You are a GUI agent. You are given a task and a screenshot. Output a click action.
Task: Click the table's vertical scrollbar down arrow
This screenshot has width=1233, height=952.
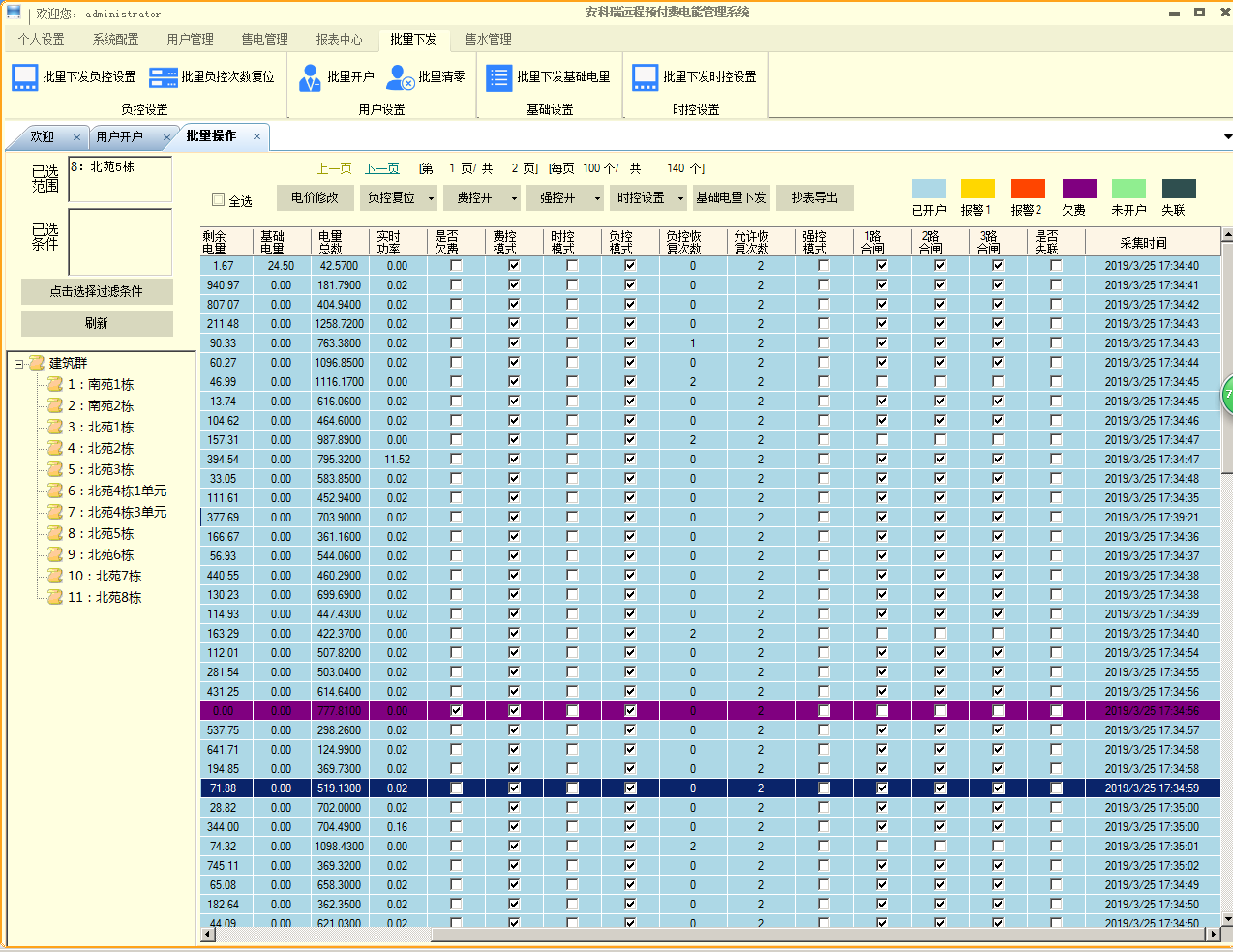(x=1227, y=919)
